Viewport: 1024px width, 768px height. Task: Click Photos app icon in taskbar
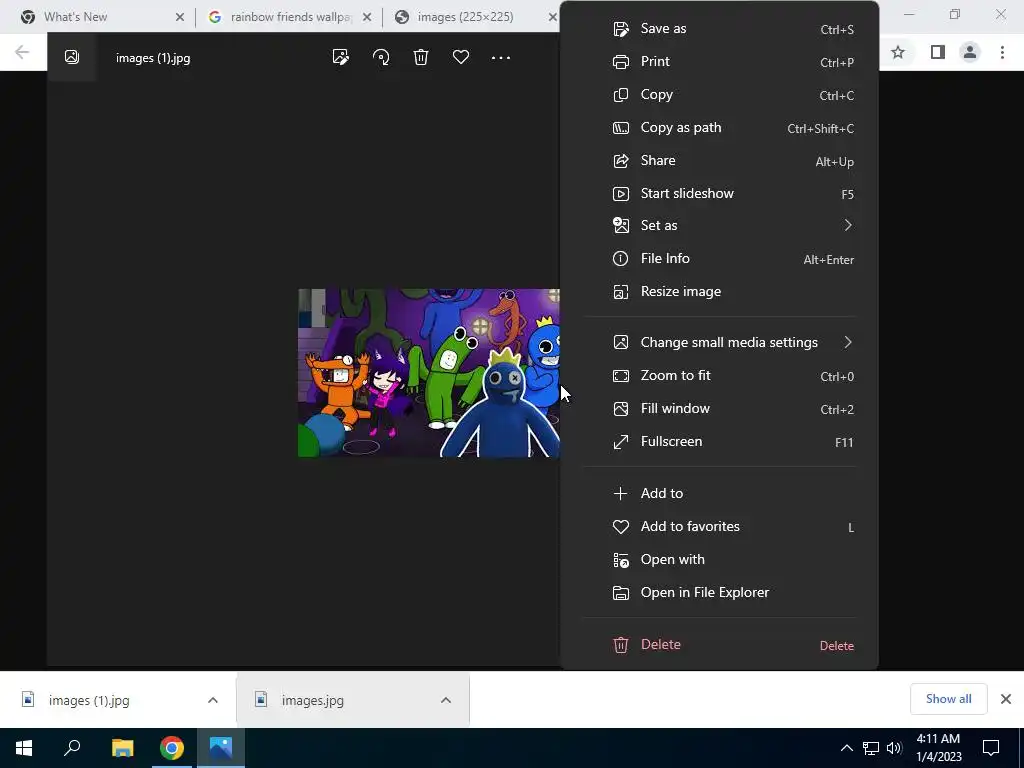221,748
